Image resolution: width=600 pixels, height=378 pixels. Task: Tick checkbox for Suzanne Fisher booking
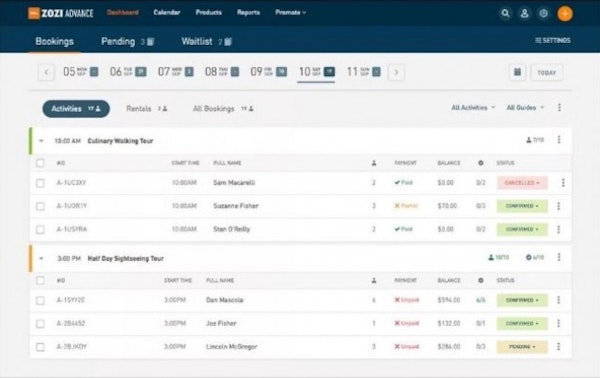pos(40,207)
